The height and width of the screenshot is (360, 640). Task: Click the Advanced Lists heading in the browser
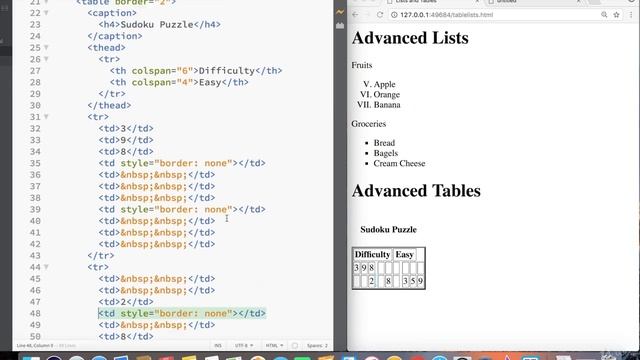[410, 38]
